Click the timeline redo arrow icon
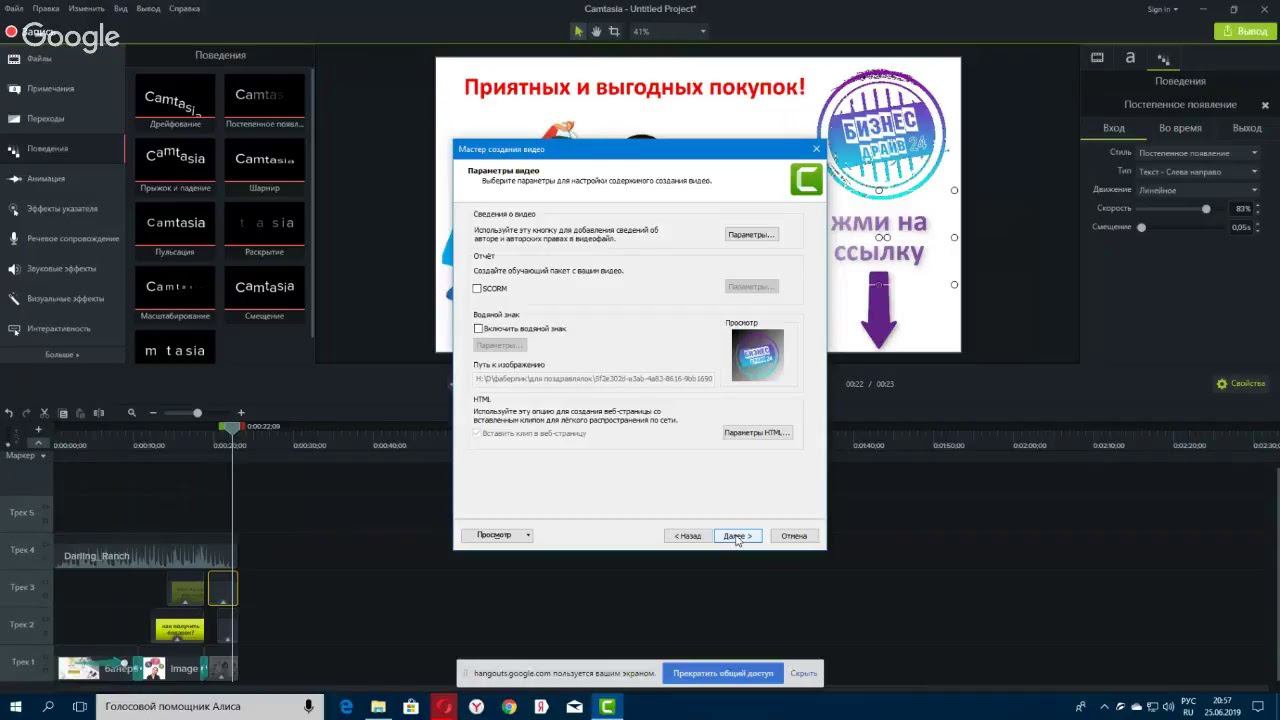Image resolution: width=1280 pixels, height=720 pixels. point(27,413)
